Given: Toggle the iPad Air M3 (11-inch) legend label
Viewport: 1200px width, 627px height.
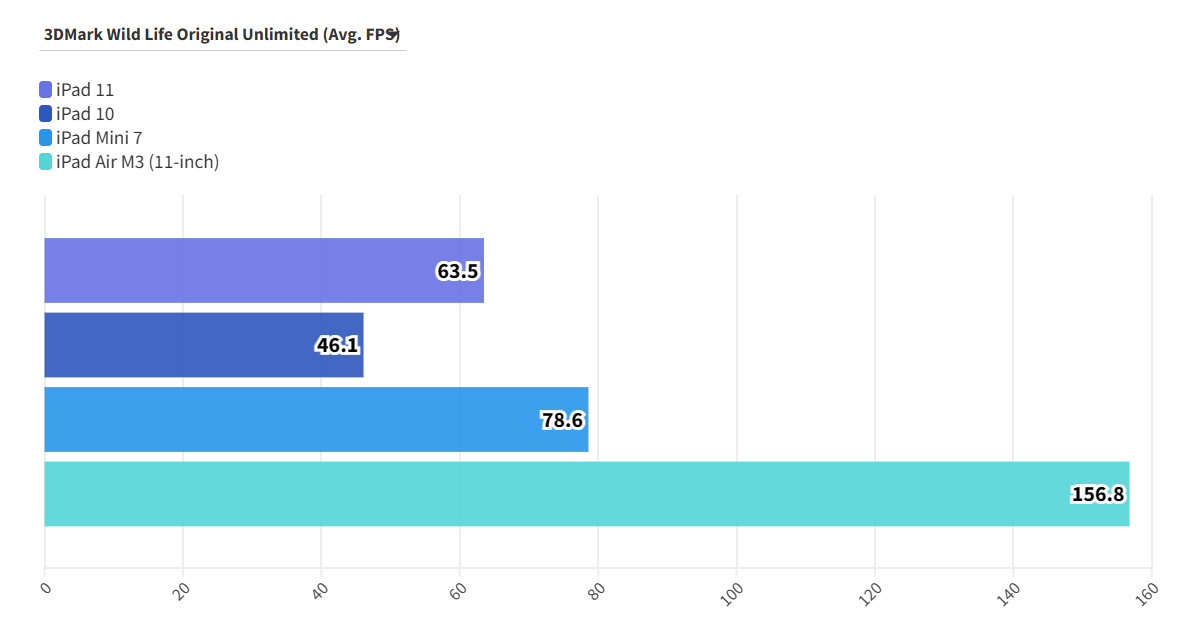Looking at the screenshot, I should (x=137, y=162).
